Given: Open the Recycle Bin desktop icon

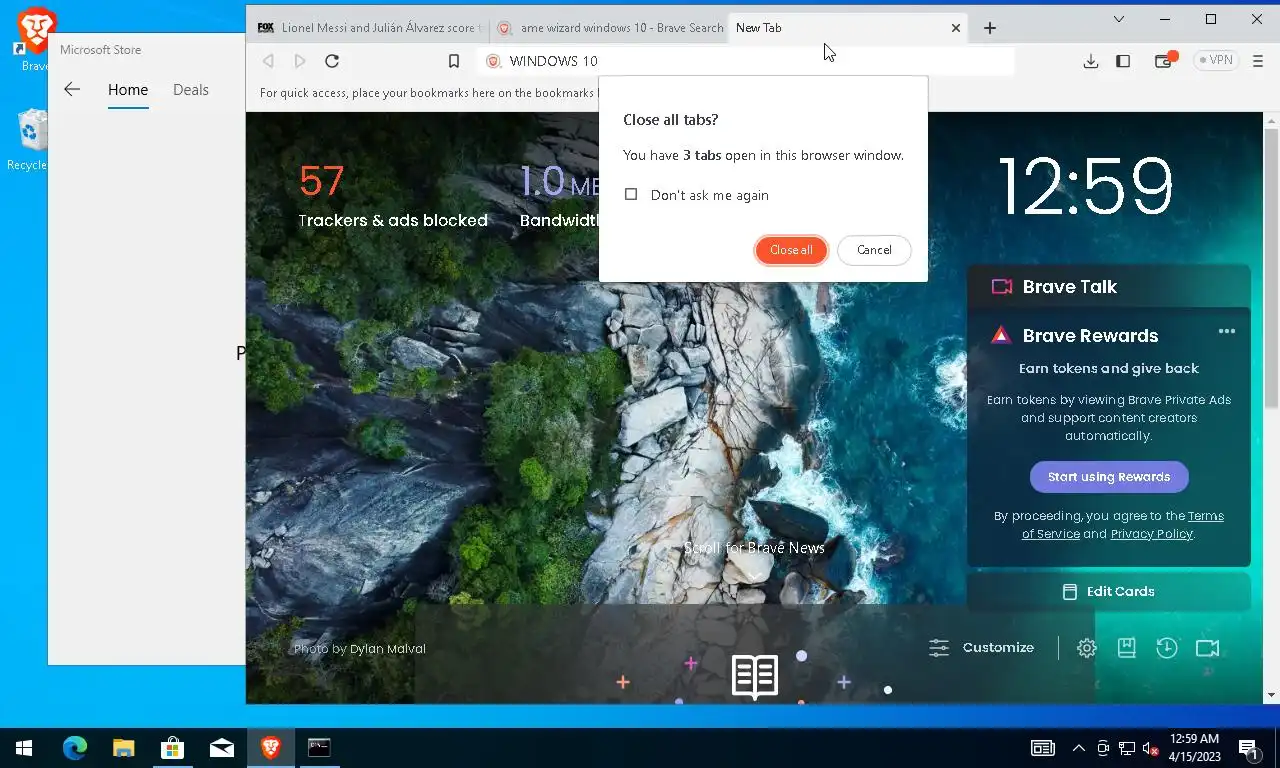Looking at the screenshot, I should point(30,140).
